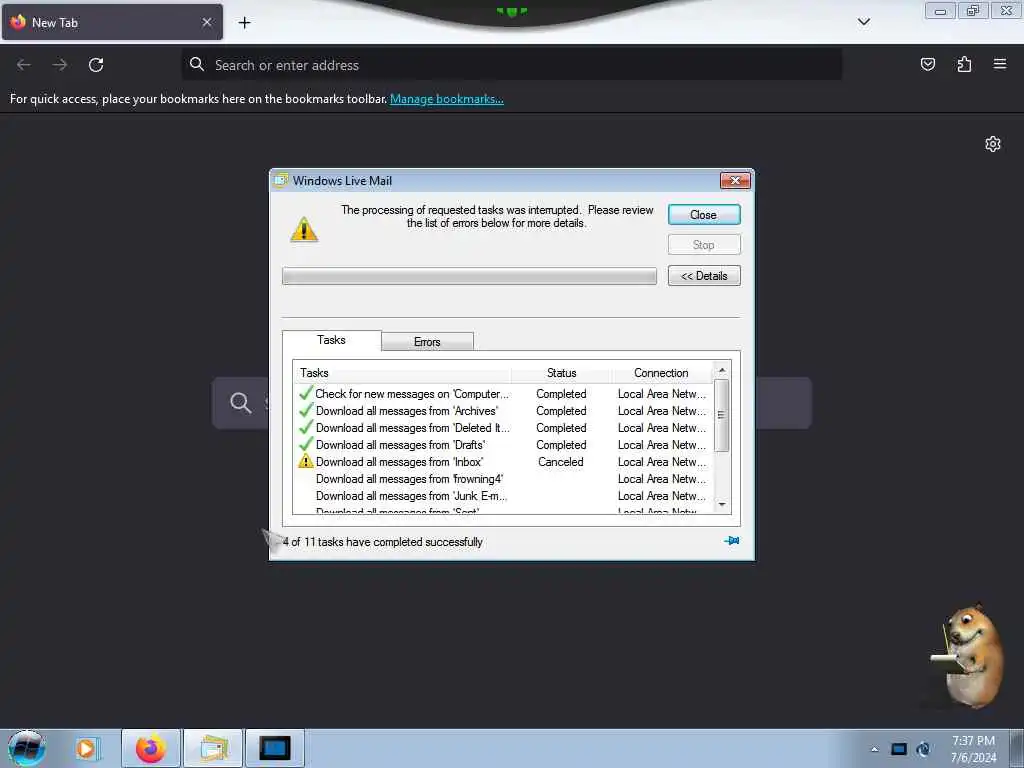Select 'Download all messages from Archives' row
The width and height of the screenshot is (1024, 768).
point(503,411)
